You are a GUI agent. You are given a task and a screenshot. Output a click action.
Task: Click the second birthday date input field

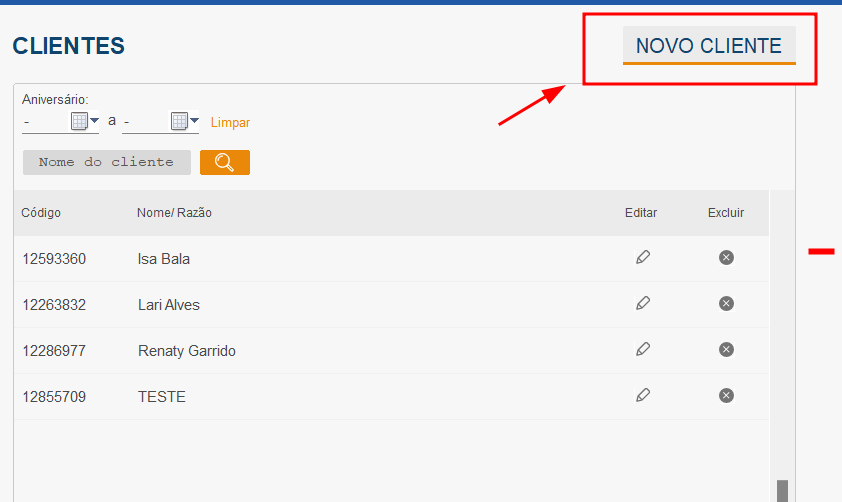click(x=146, y=122)
